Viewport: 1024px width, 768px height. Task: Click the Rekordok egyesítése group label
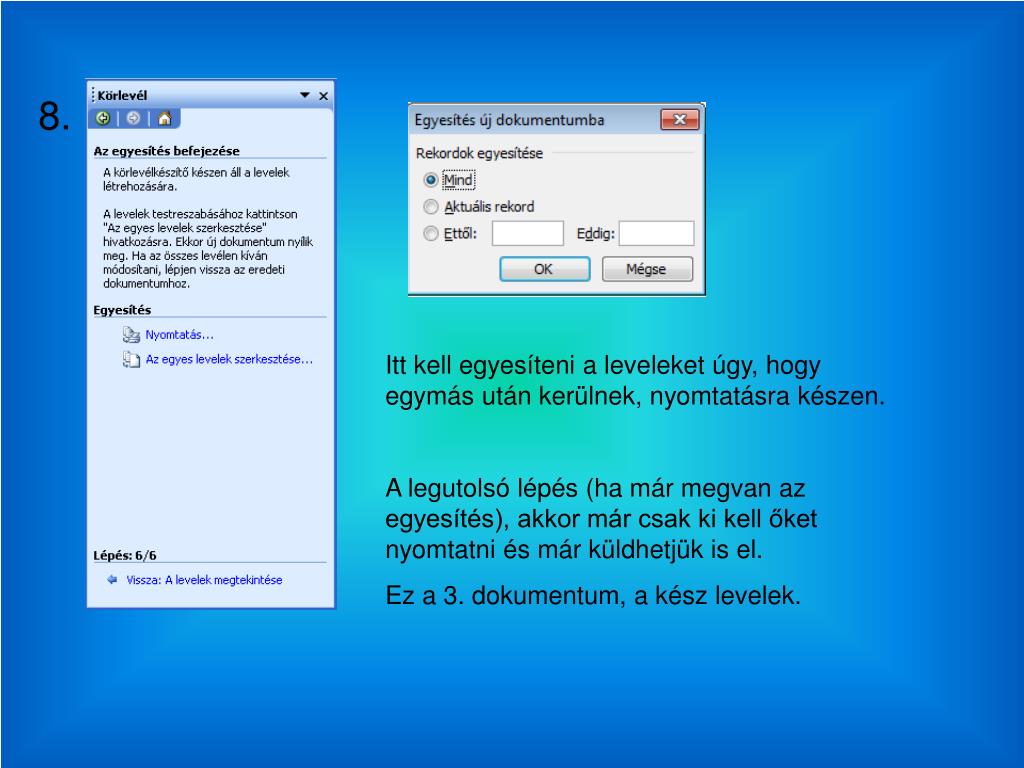pyautogui.click(x=479, y=153)
